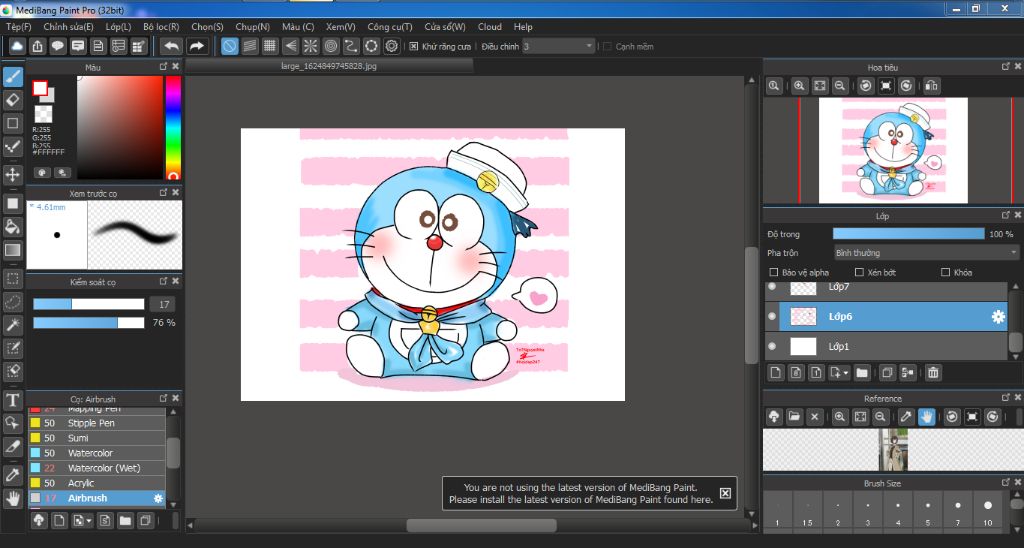Image resolution: width=1024 pixels, height=548 pixels.
Task: Flip the Navigator view horizontally
Action: (932, 86)
